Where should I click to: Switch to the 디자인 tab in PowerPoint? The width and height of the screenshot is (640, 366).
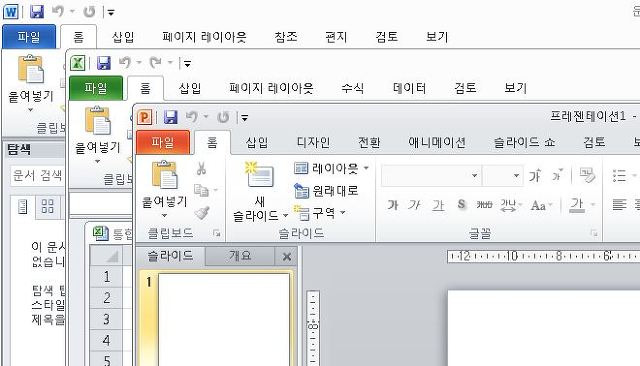[313, 142]
